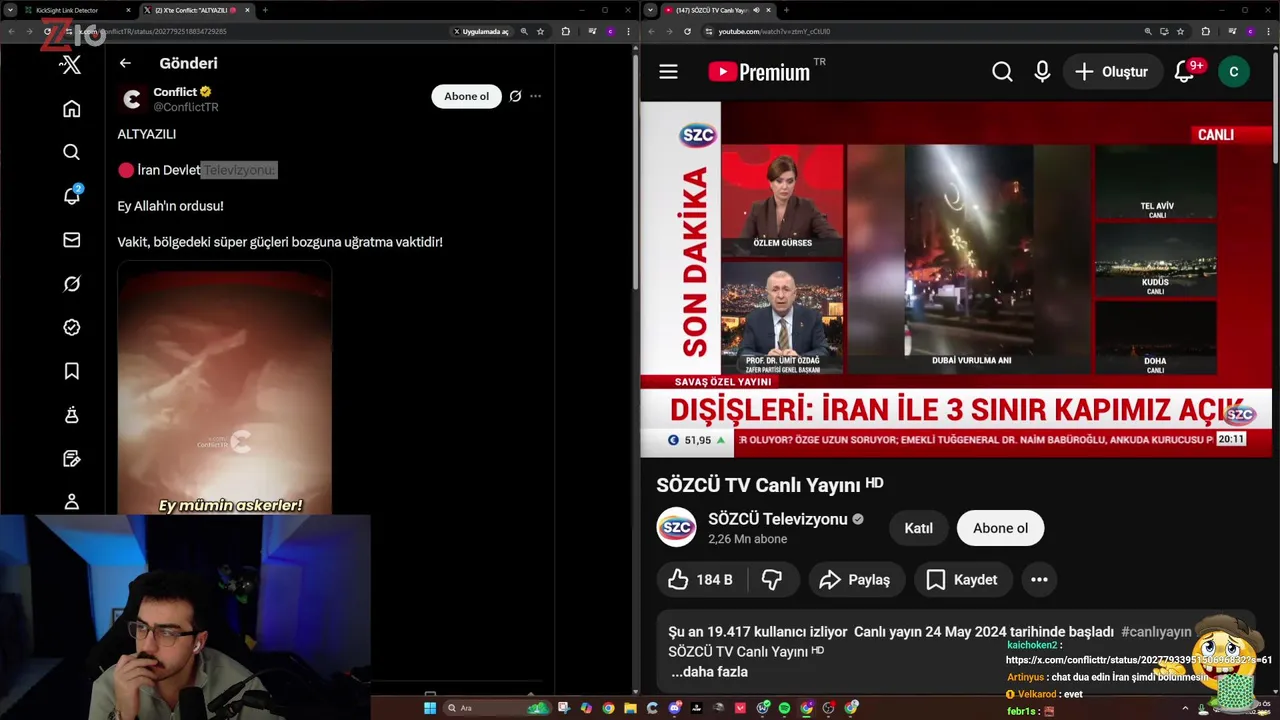Close the KickSight Link Detector tab
Image resolution: width=1280 pixels, height=720 pixels.
128,10
